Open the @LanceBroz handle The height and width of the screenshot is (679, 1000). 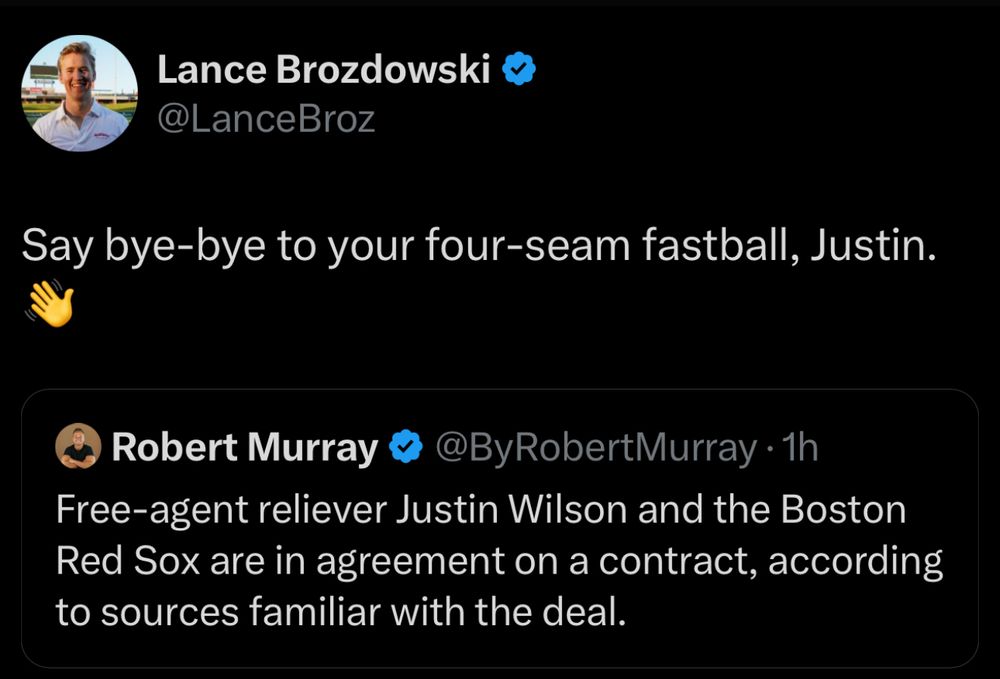(x=266, y=119)
